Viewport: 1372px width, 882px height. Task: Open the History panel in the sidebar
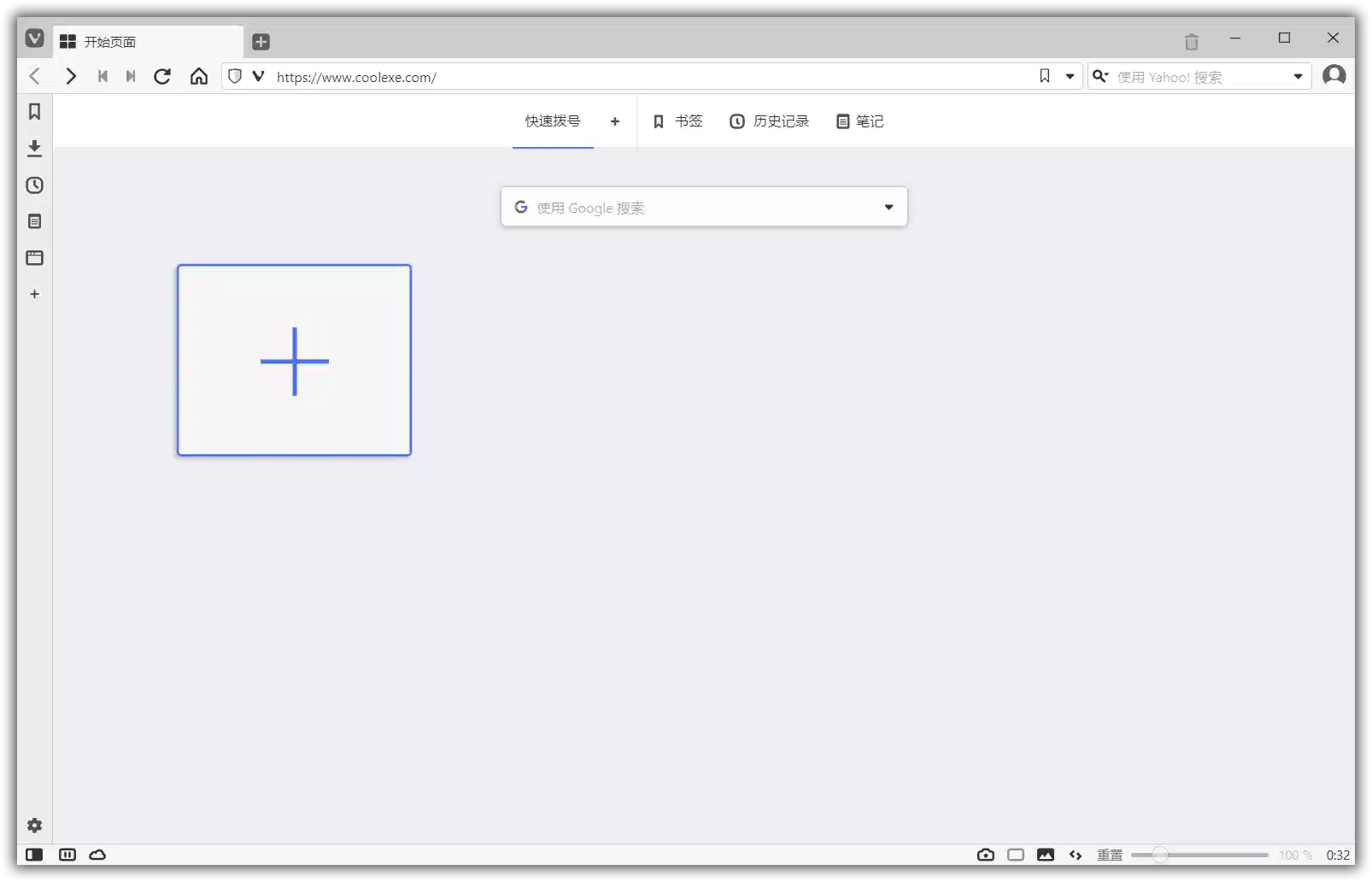[x=34, y=185]
